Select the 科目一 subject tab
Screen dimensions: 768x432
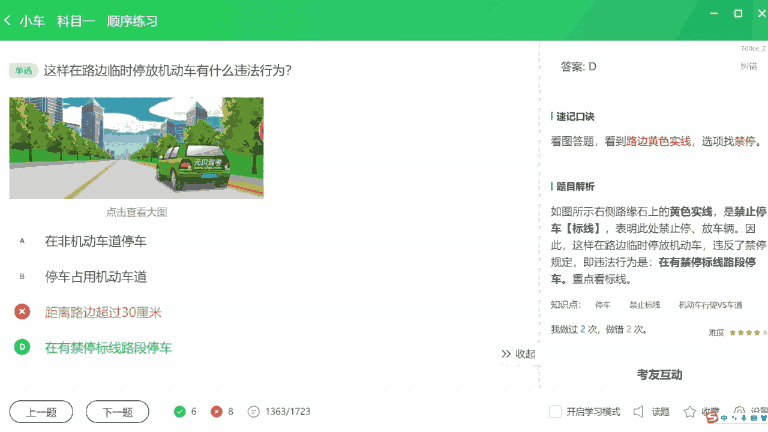point(75,21)
